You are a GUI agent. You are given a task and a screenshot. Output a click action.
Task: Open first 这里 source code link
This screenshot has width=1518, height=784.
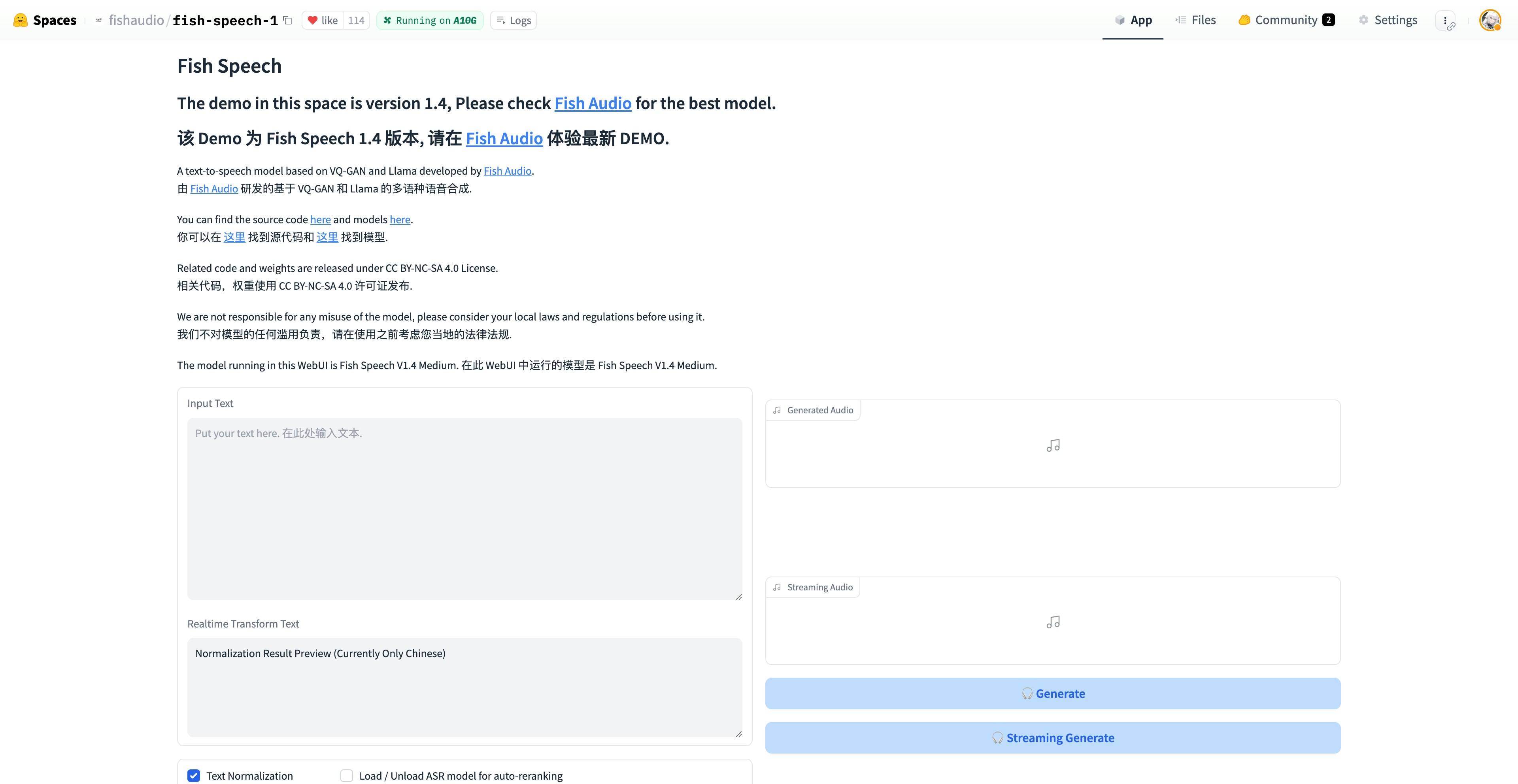point(234,237)
